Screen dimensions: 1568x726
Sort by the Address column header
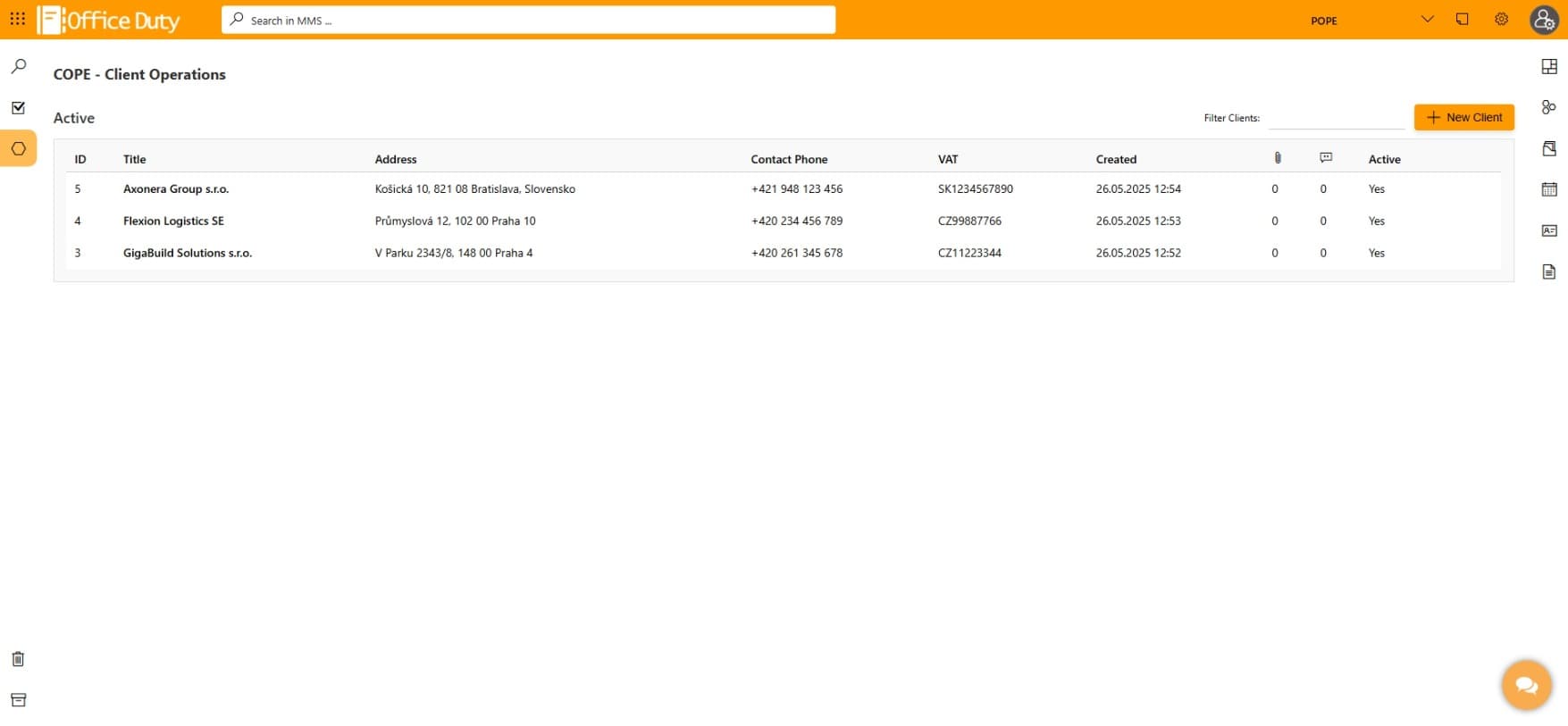coord(396,159)
